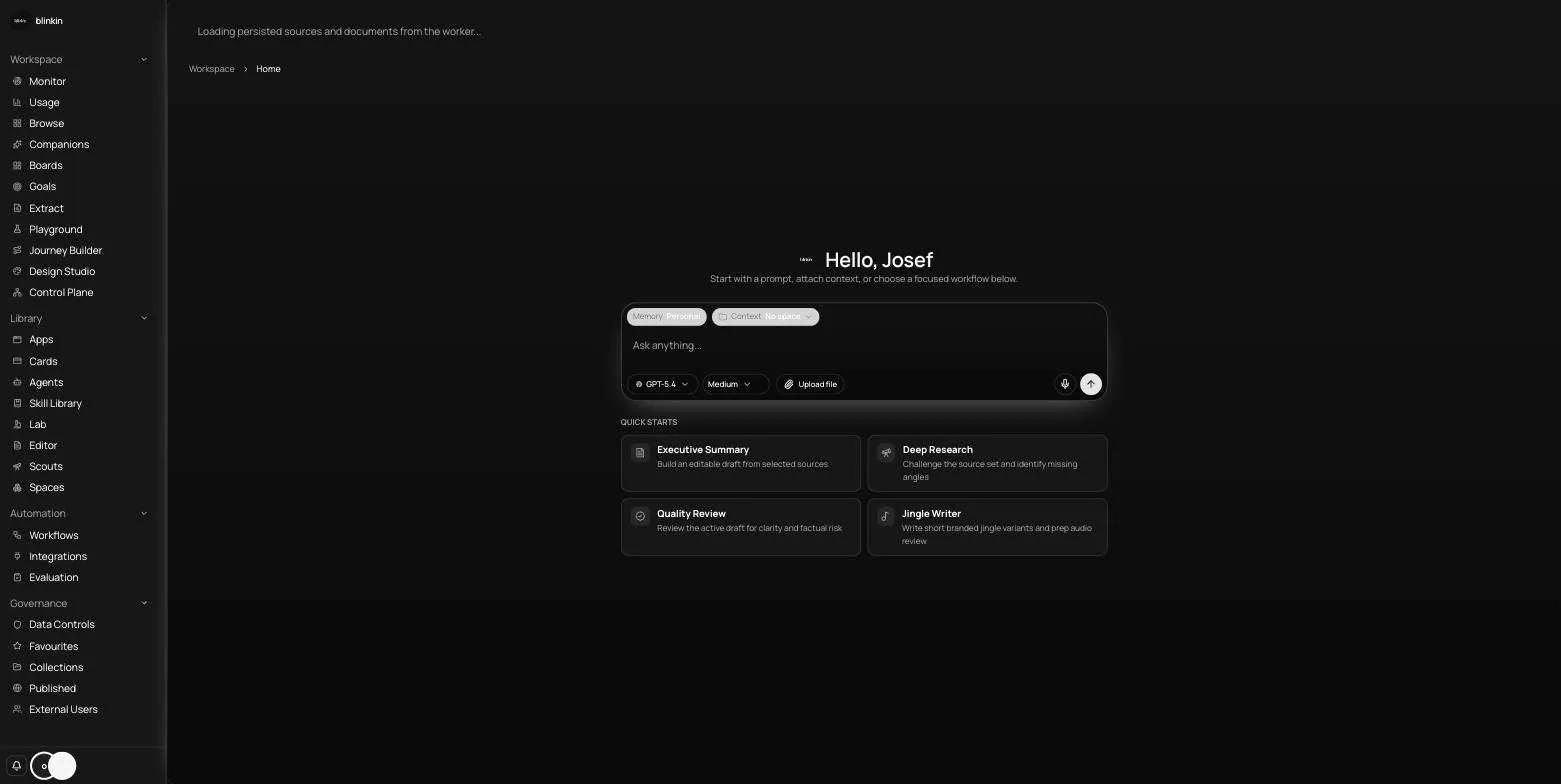Open the Usage chart icon
1561x784 pixels.
(17, 102)
